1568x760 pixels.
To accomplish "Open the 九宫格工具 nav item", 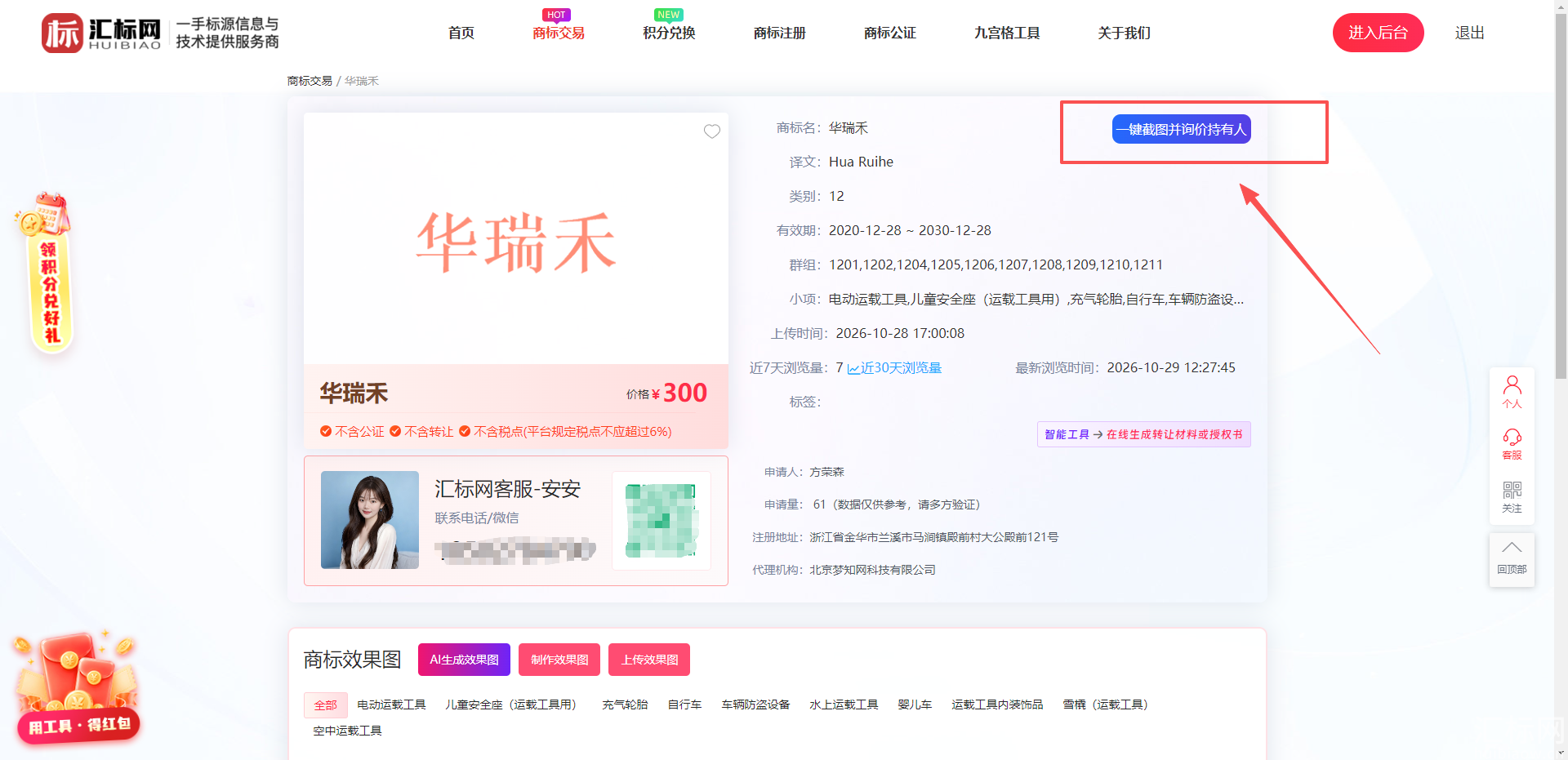I will pos(1007,33).
